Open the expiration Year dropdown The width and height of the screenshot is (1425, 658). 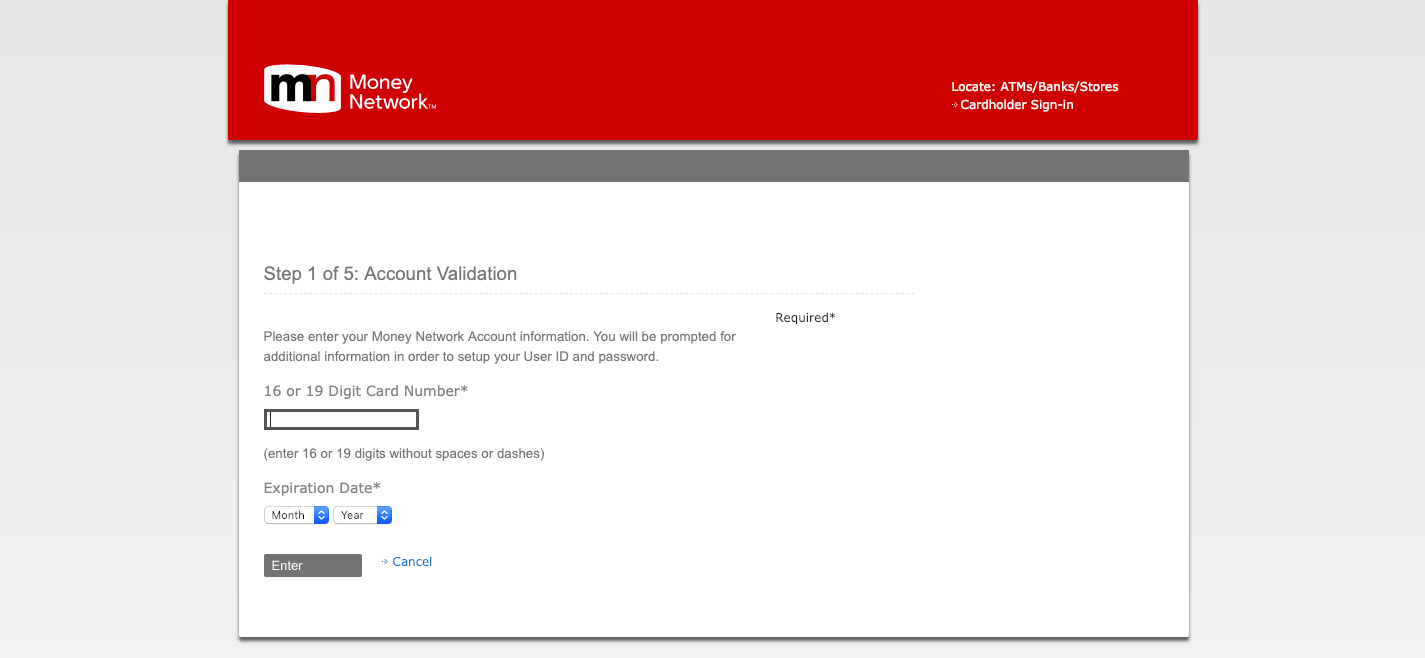362,515
